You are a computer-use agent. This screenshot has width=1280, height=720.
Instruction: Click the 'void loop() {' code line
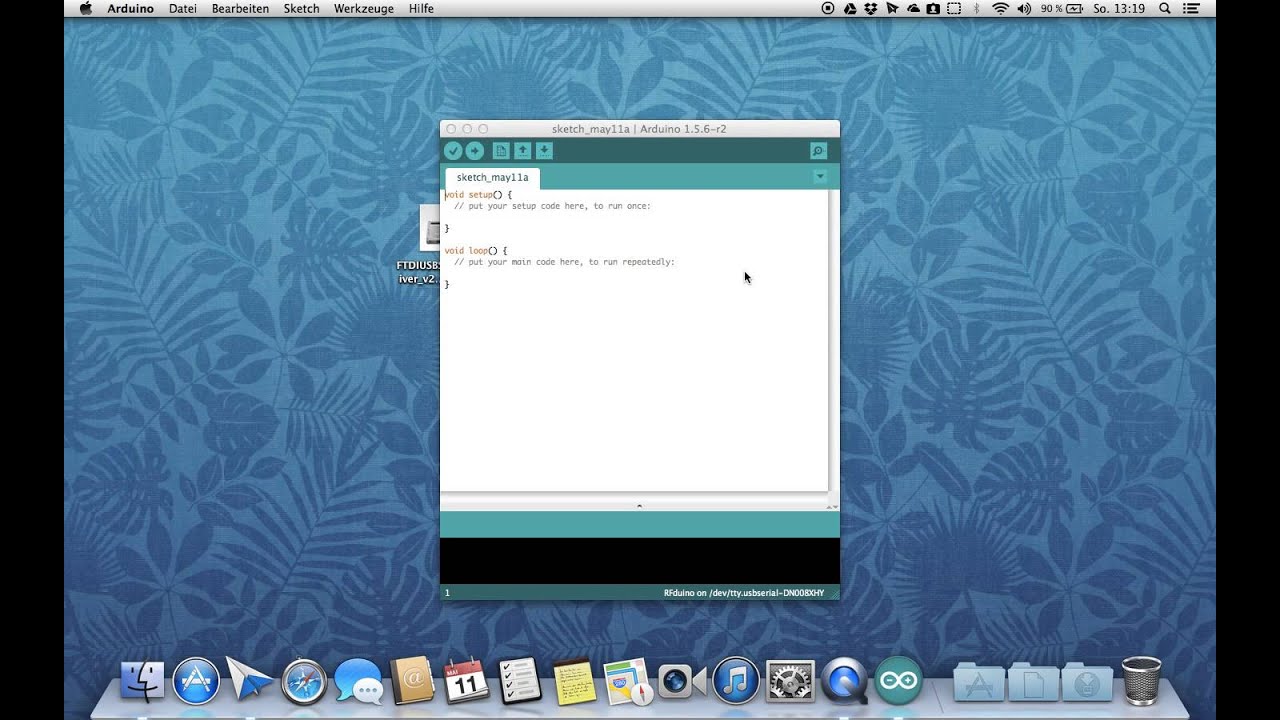[476, 251]
